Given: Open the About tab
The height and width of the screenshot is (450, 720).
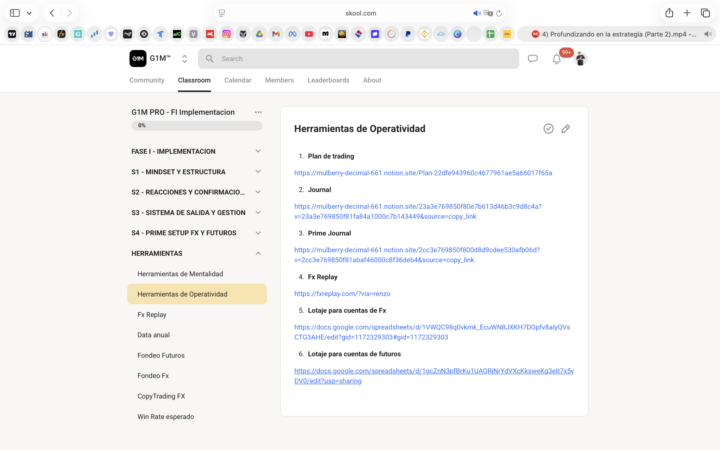Looking at the screenshot, I should coord(372,80).
